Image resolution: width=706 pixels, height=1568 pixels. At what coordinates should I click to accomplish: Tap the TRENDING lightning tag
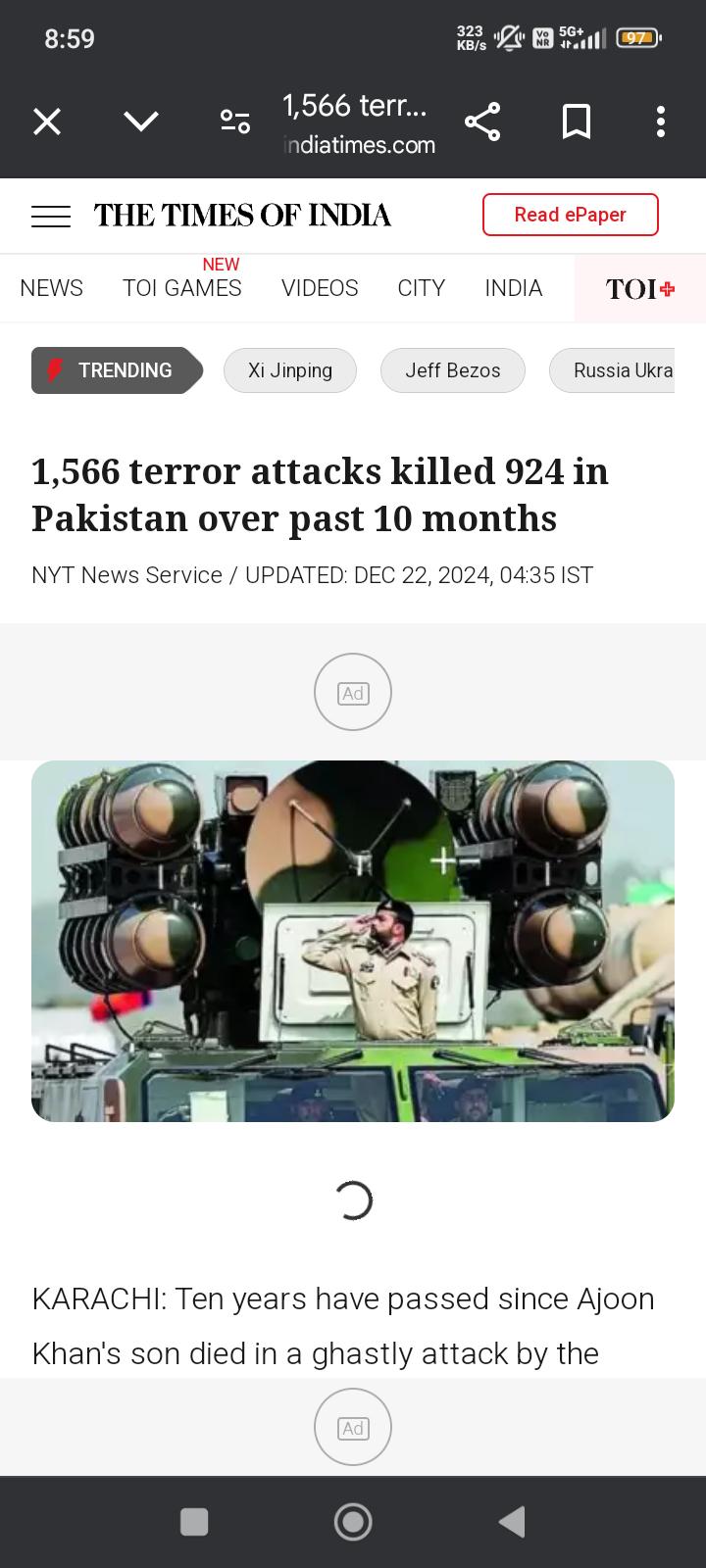117,370
